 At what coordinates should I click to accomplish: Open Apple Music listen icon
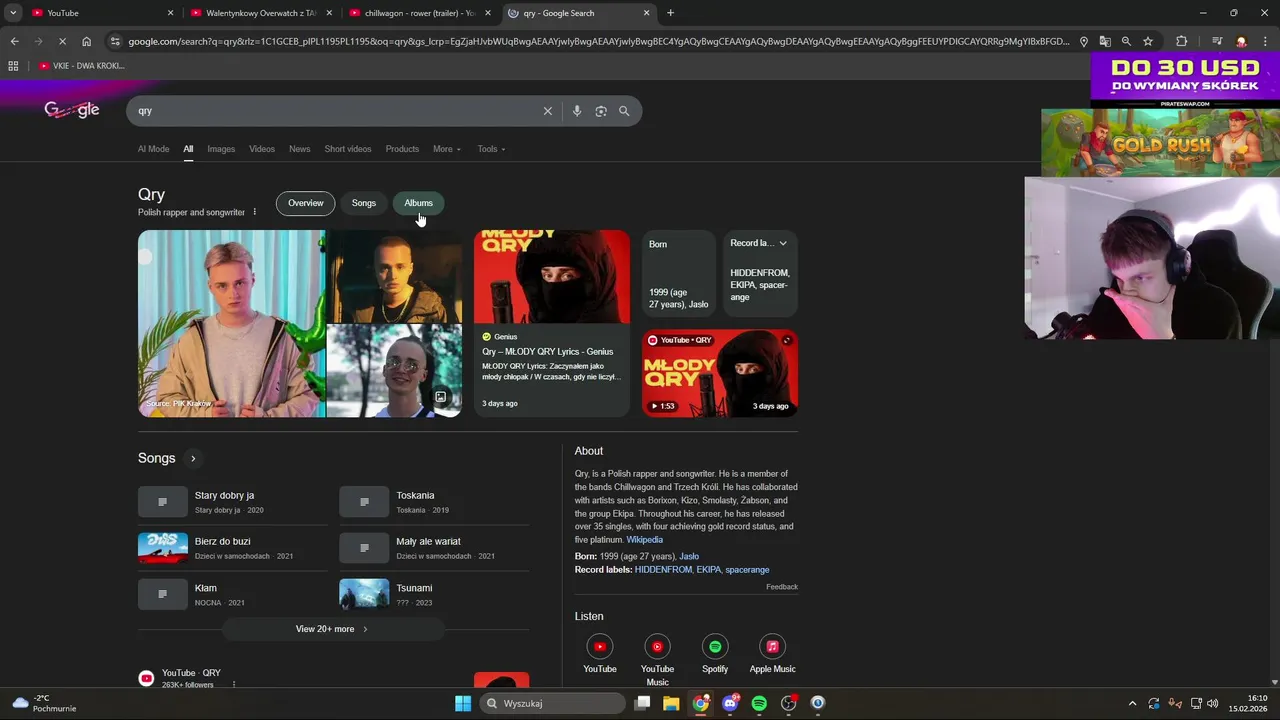772,647
